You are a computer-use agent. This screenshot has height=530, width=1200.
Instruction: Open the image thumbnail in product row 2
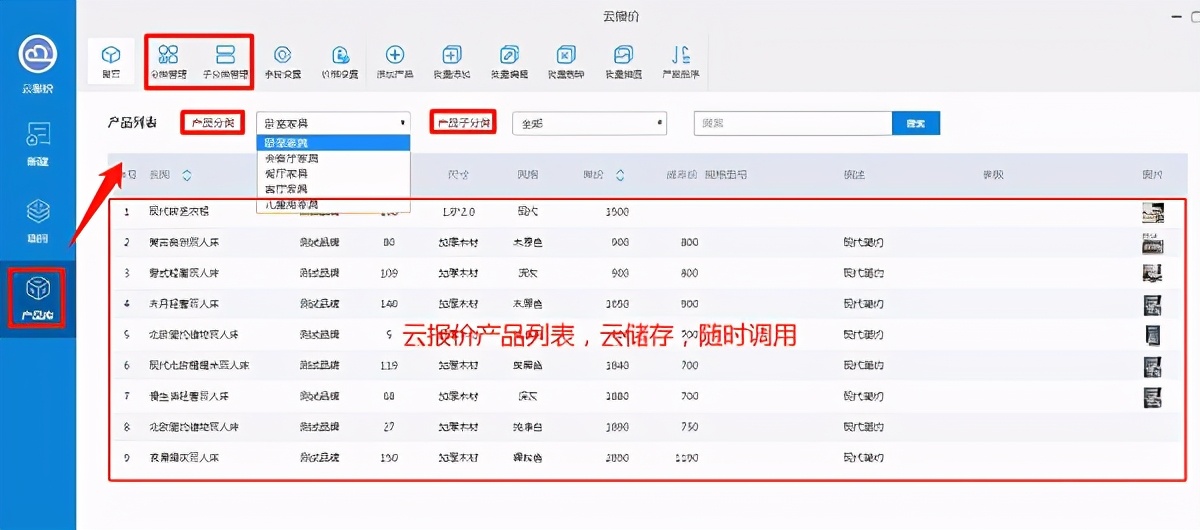(1153, 243)
